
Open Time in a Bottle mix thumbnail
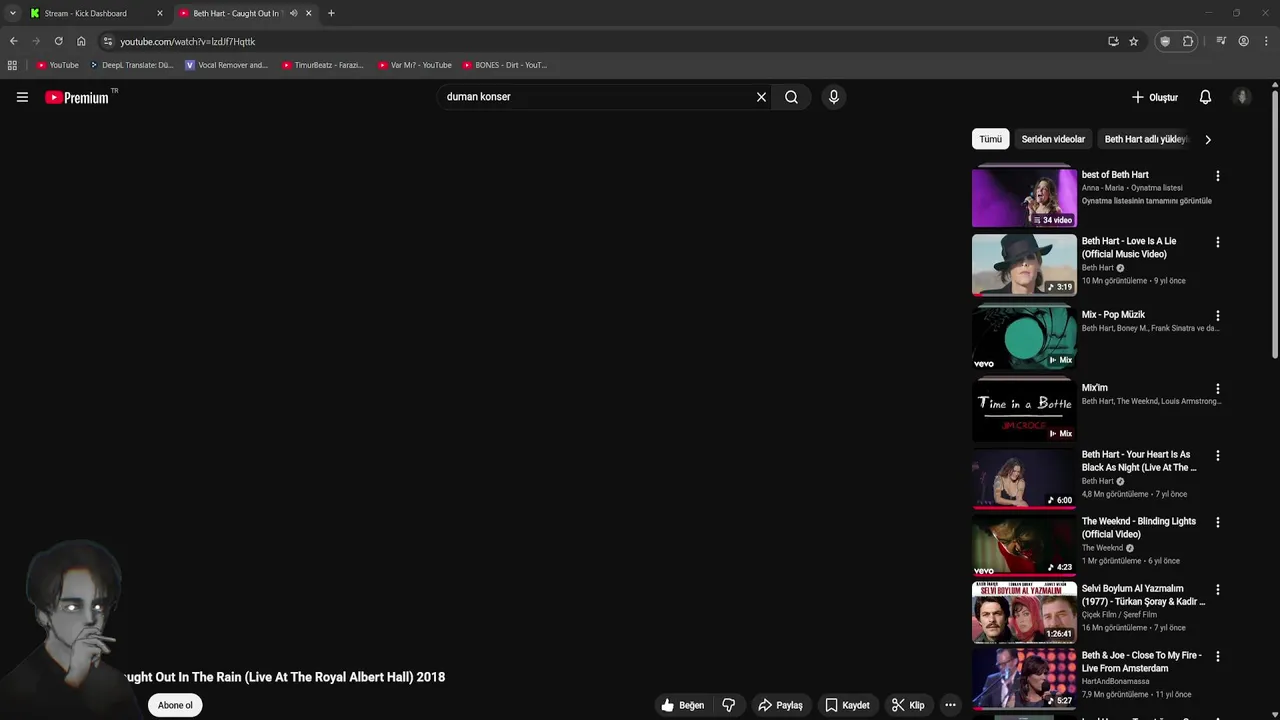(1024, 411)
